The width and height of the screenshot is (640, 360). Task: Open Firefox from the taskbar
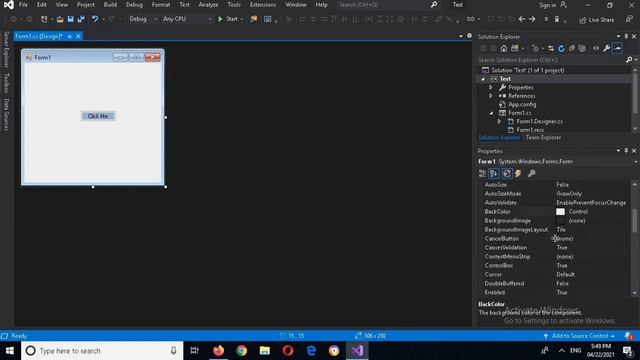(x=218, y=351)
